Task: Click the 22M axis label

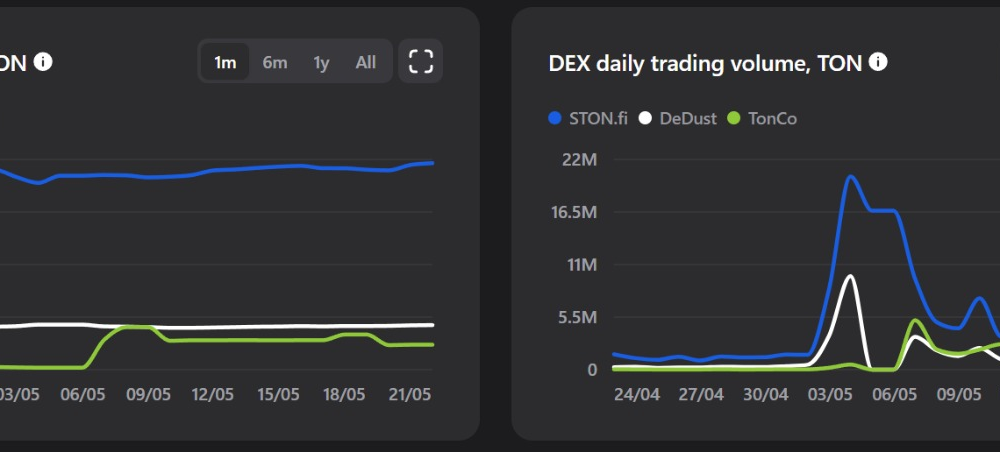Action: [579, 159]
